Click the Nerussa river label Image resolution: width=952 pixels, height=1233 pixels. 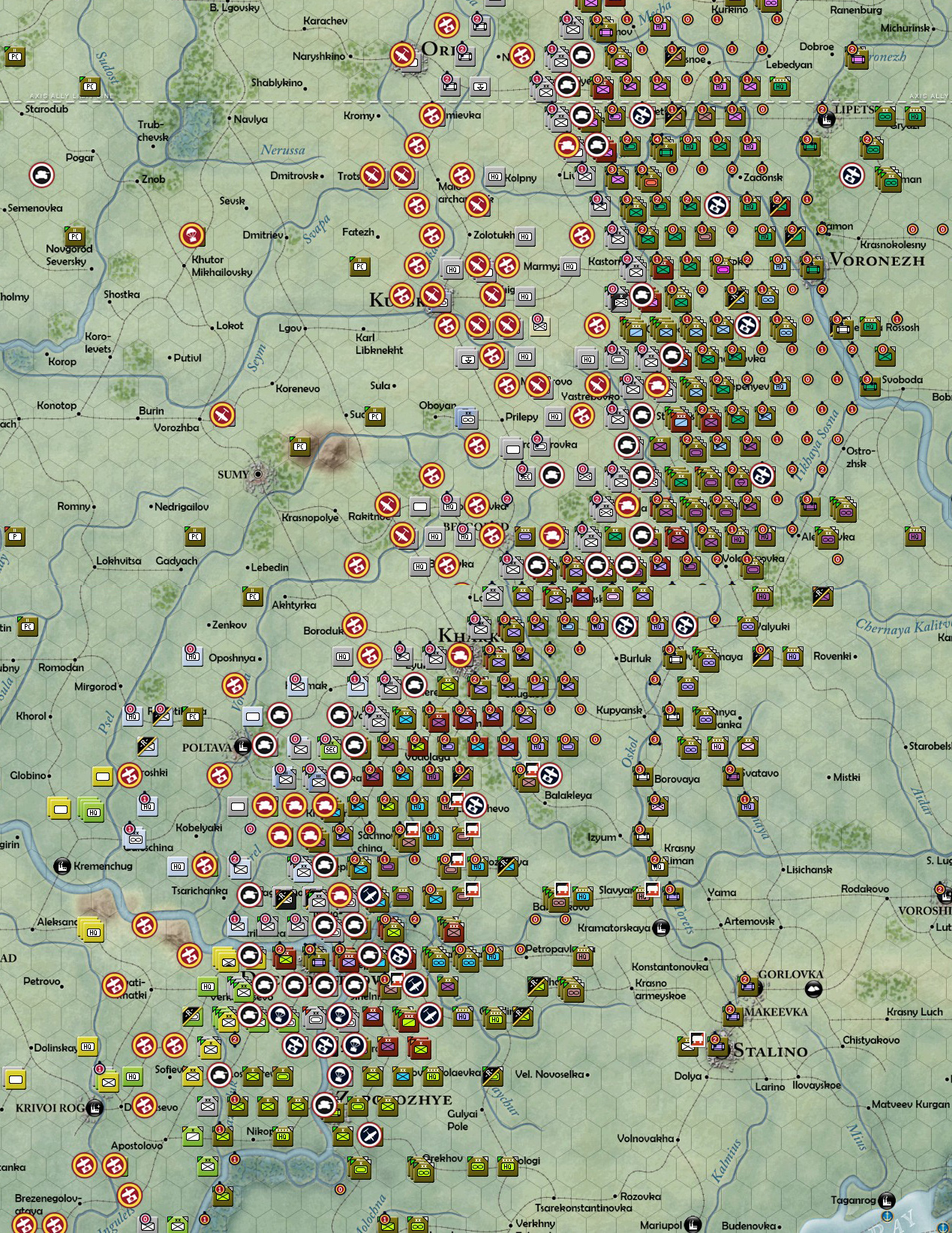[283, 150]
